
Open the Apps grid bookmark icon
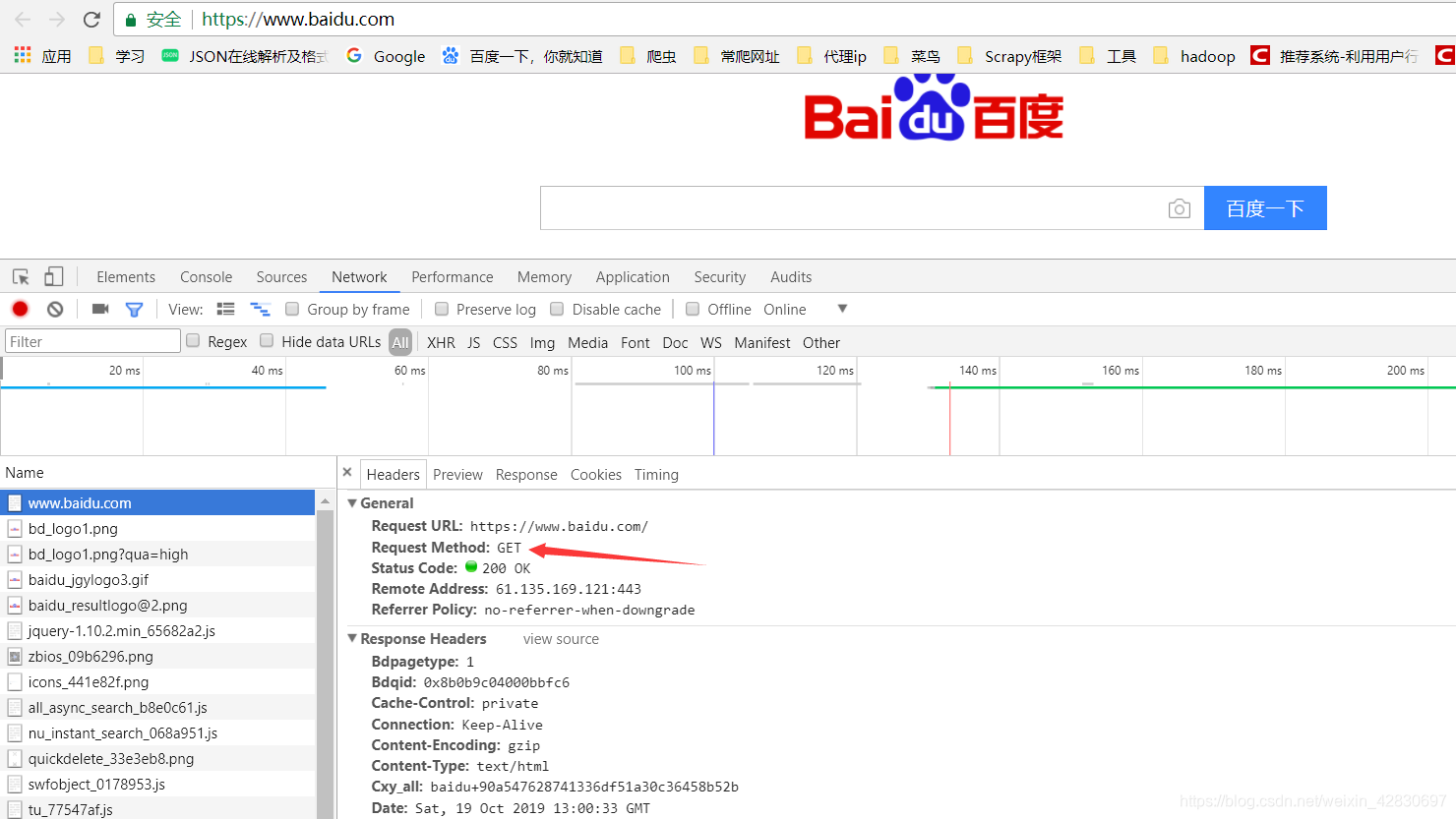coord(23,55)
